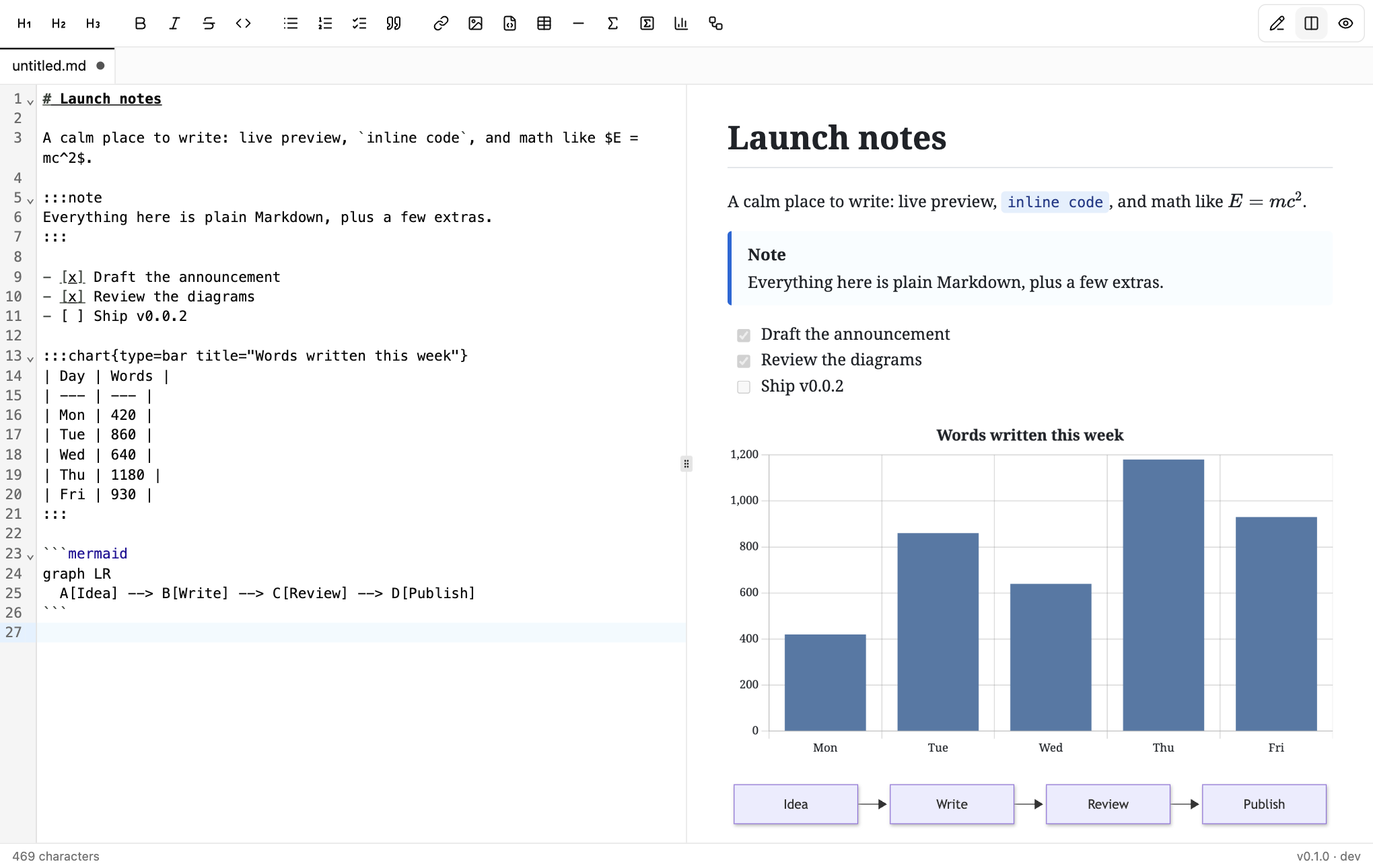Click the 469 characters status text

56,856
